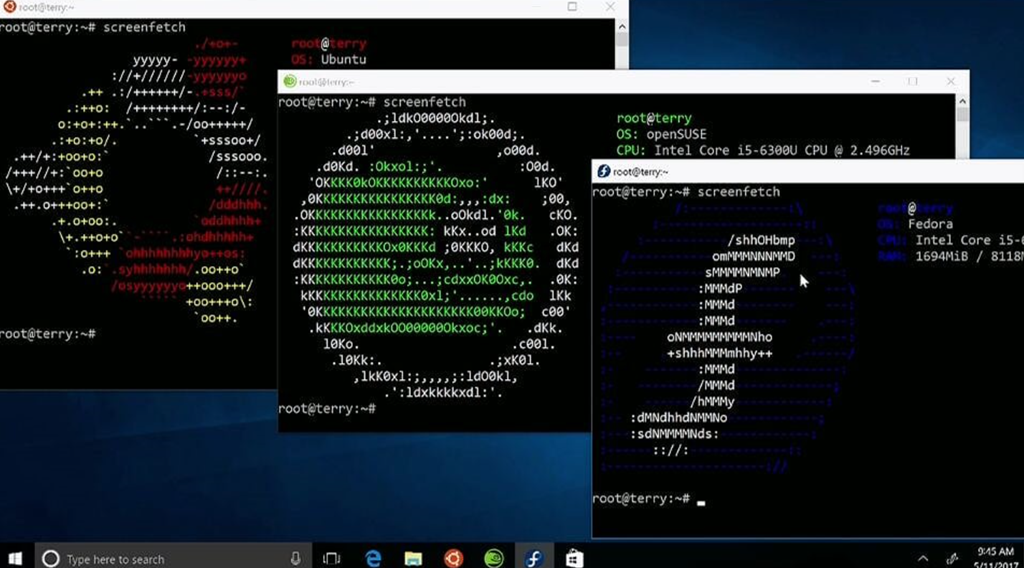Click "OS: Ubuntu" in the Ubuntu terminal
This screenshot has height=568, width=1024.
click(x=328, y=59)
